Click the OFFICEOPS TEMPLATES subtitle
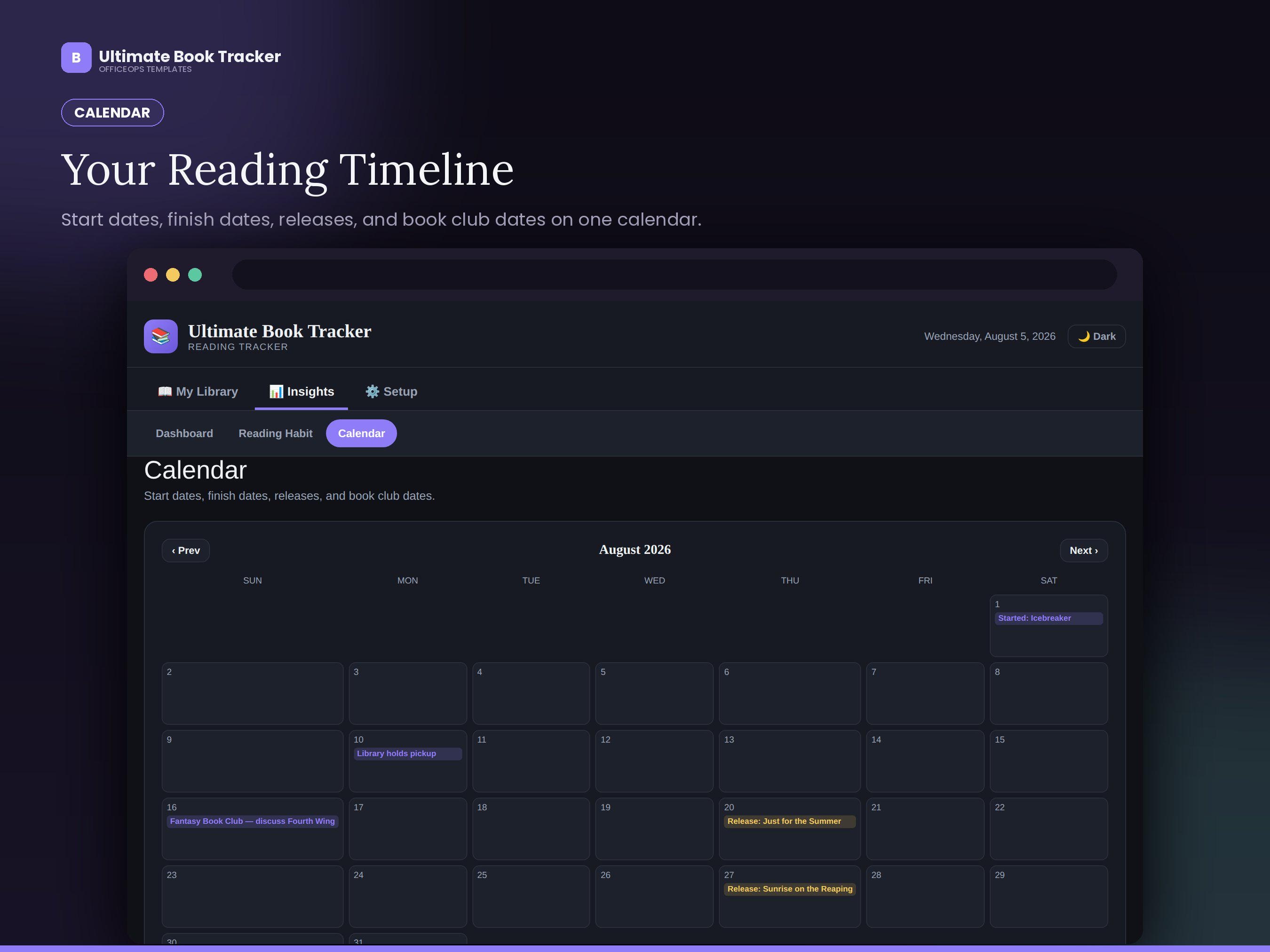1270x952 pixels. pos(145,70)
